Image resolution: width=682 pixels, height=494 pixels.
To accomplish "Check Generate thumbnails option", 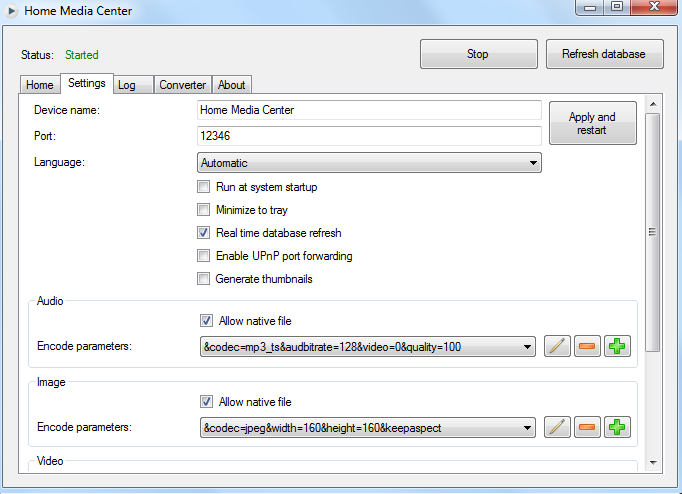I will point(204,279).
